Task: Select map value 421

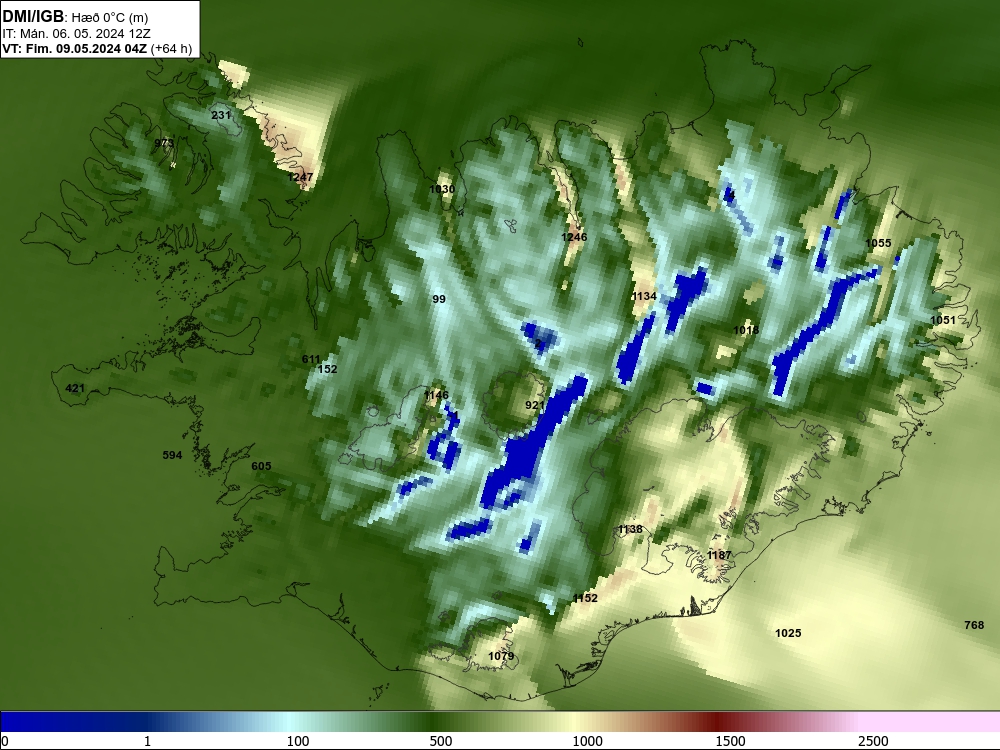Action: pos(75,388)
